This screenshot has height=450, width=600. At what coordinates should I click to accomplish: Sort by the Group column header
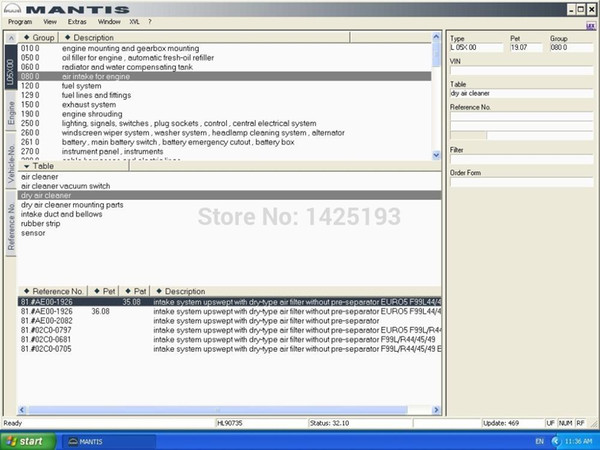coord(38,38)
